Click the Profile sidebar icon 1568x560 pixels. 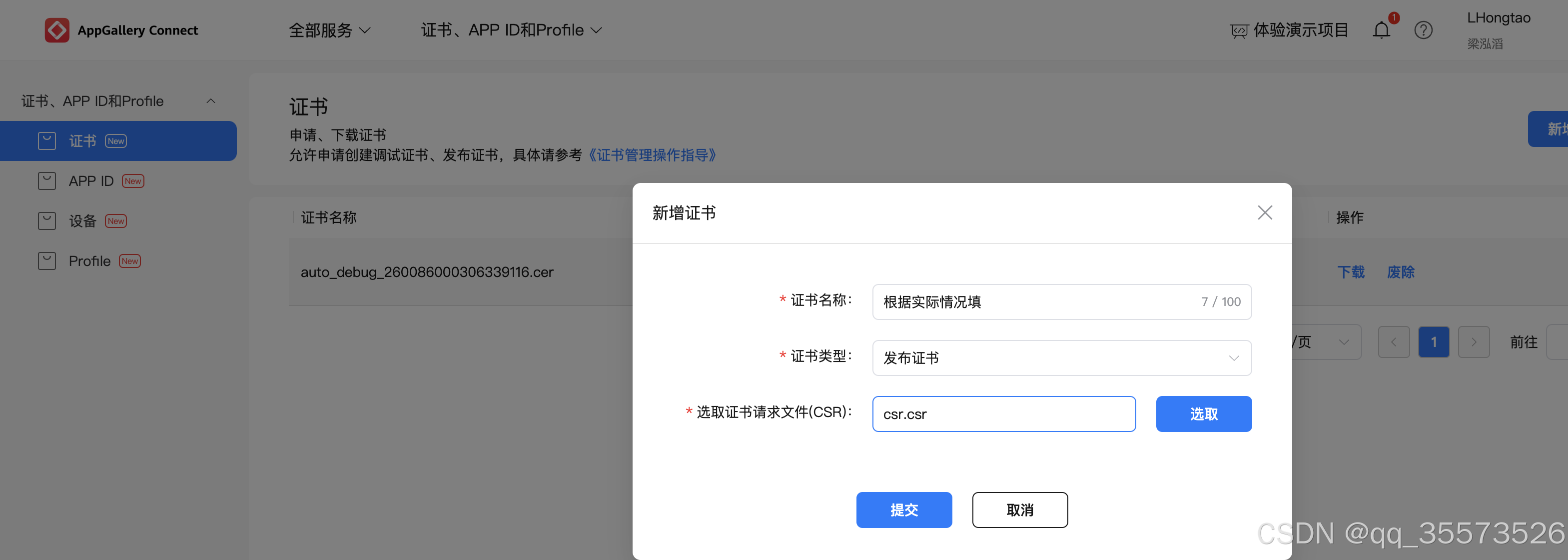[x=47, y=261]
